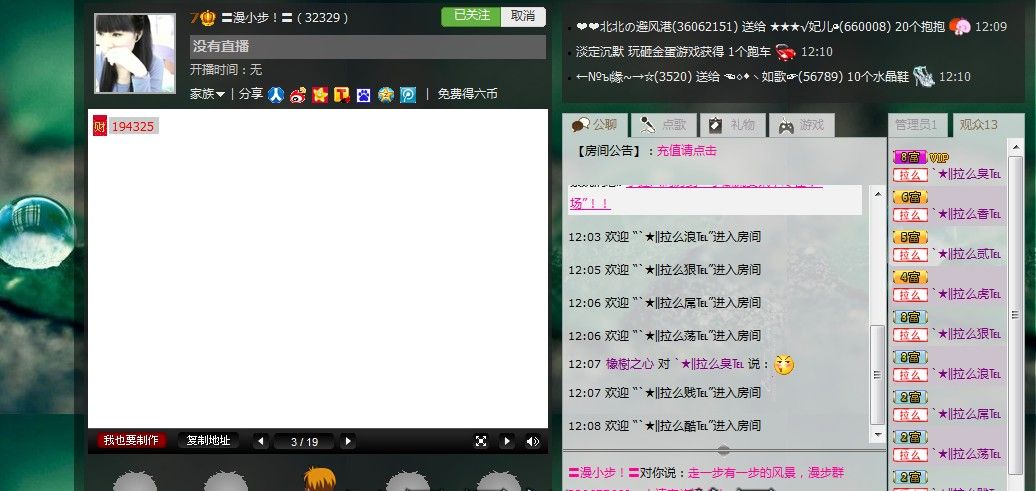
Task: Open the 游戏 games tab
Action: click(x=801, y=125)
